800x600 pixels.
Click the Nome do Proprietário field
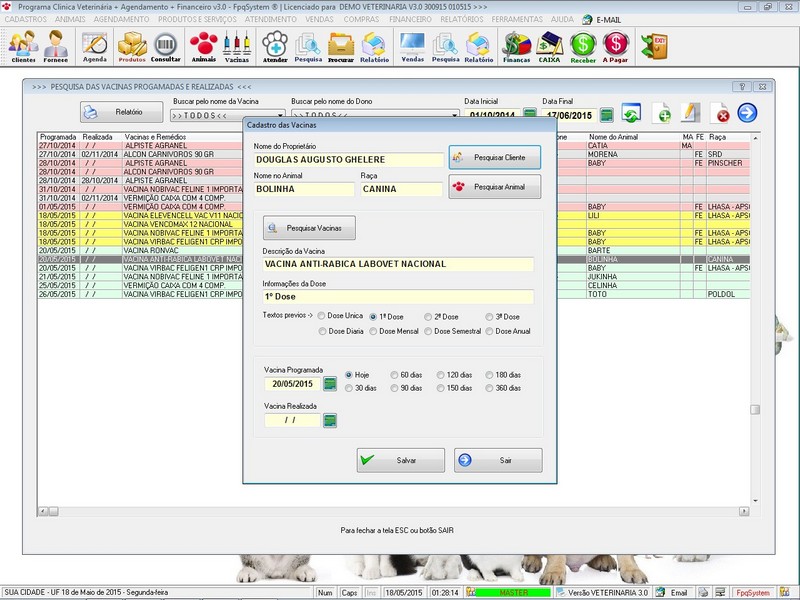349,160
